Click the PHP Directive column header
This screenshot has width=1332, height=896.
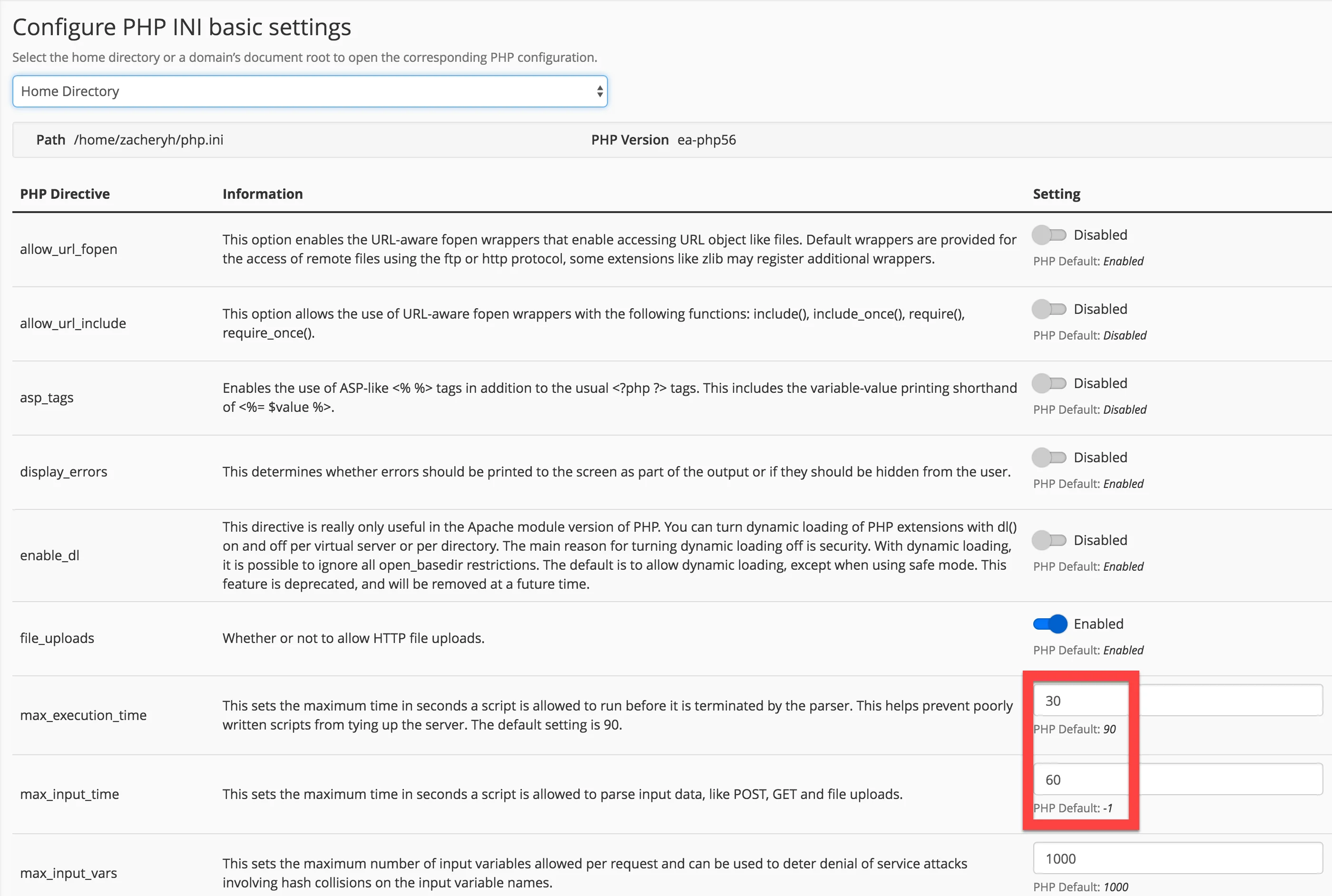(x=66, y=194)
